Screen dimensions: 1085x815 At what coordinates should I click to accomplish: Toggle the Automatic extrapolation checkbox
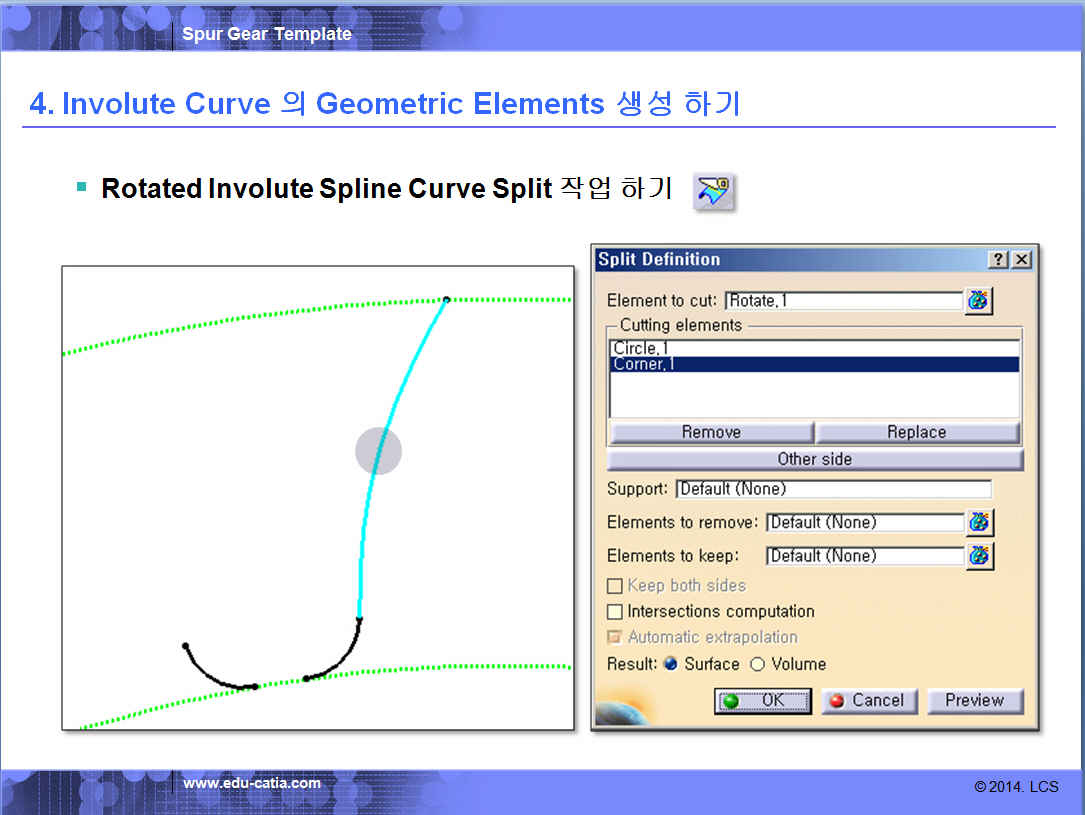(x=615, y=638)
